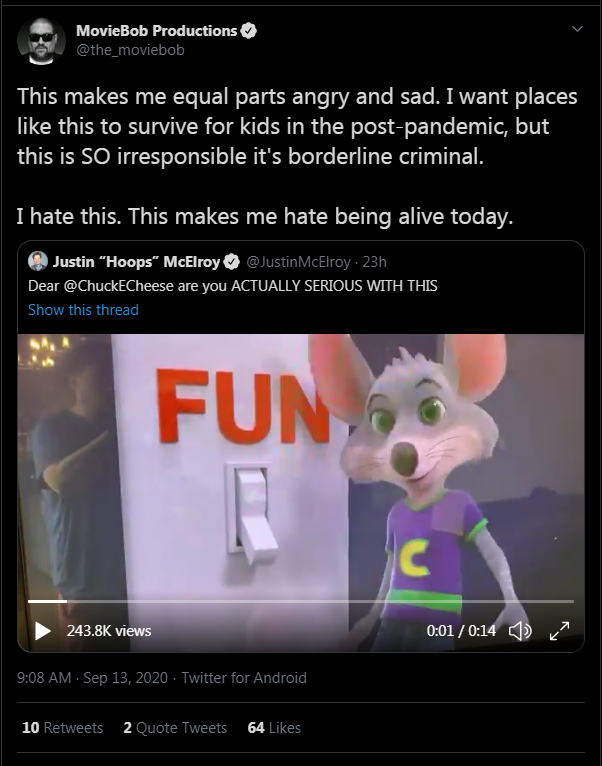
Task: Seek along the video progress bar
Action: pyautogui.click(x=301, y=601)
